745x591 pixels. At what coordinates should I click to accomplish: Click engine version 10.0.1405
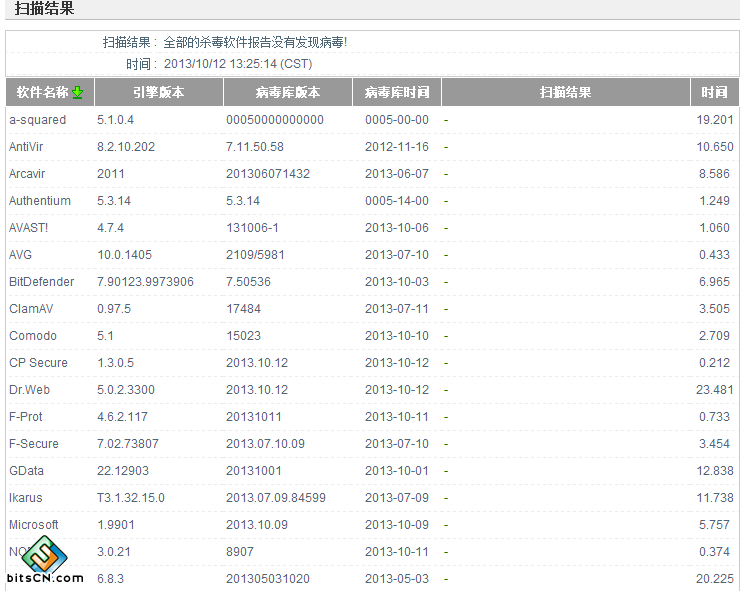click(124, 255)
